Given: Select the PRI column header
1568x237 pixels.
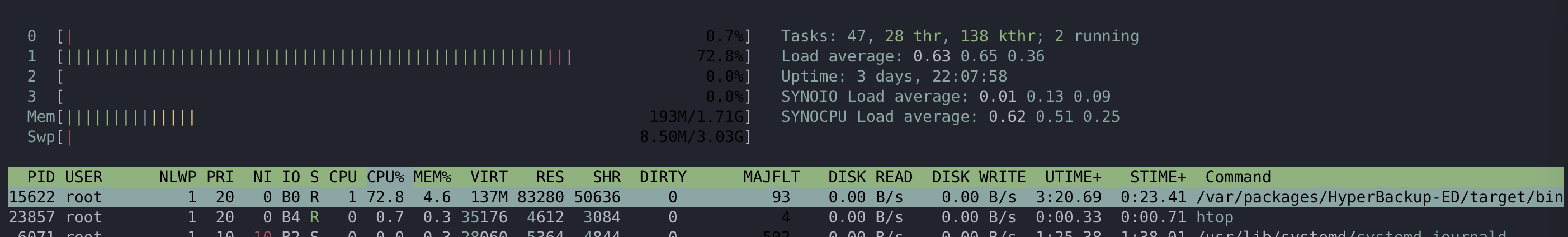Looking at the screenshot, I should coord(220,177).
